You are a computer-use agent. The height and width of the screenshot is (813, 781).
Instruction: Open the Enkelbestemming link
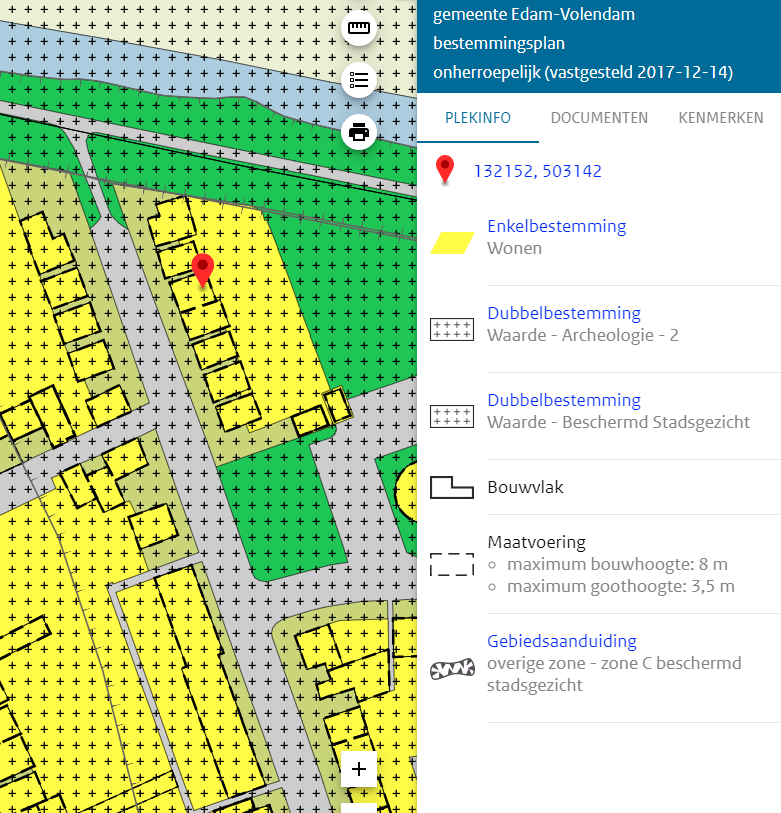[556, 226]
